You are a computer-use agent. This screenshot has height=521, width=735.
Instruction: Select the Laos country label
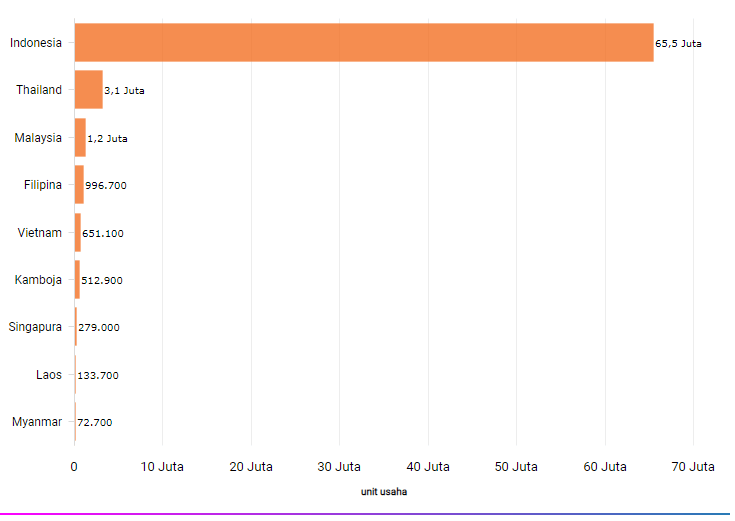pos(48,375)
